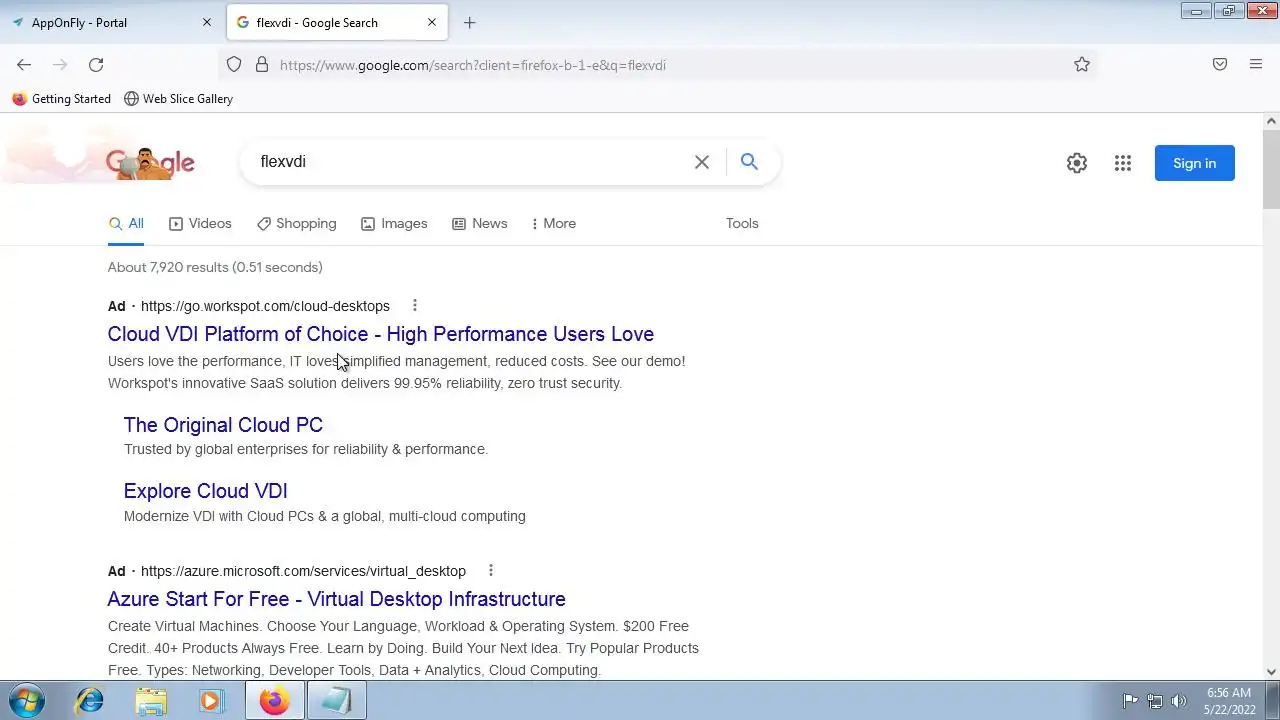Screen dimensions: 1280x720
Task: Click the About 7,920 results text
Action: pyautogui.click(x=215, y=267)
